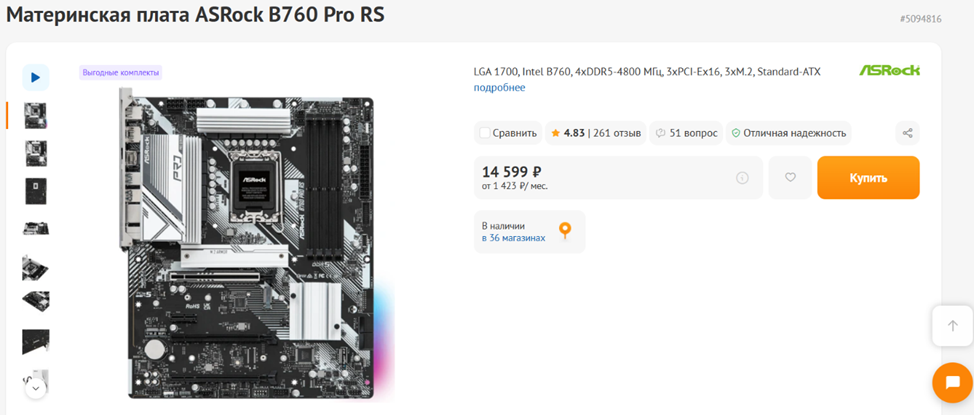
Task: Tick the Сравнить checkbox
Action: point(485,132)
